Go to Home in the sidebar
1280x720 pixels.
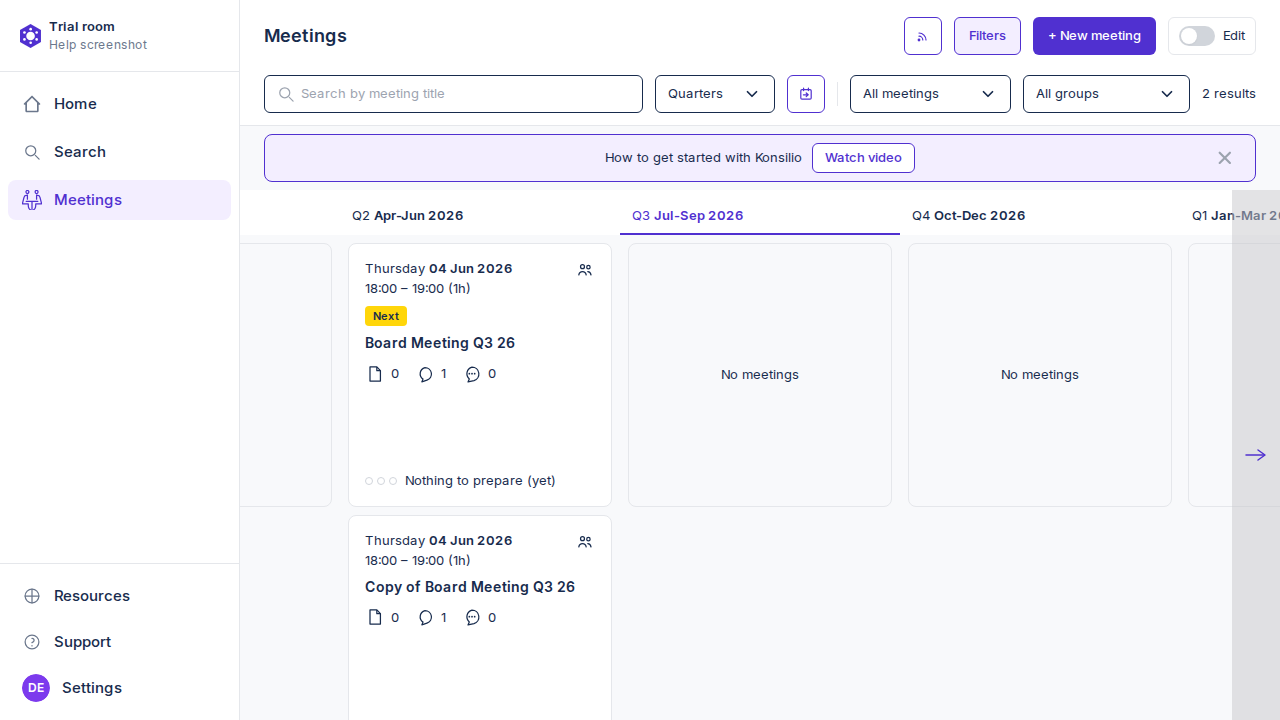tap(119, 104)
